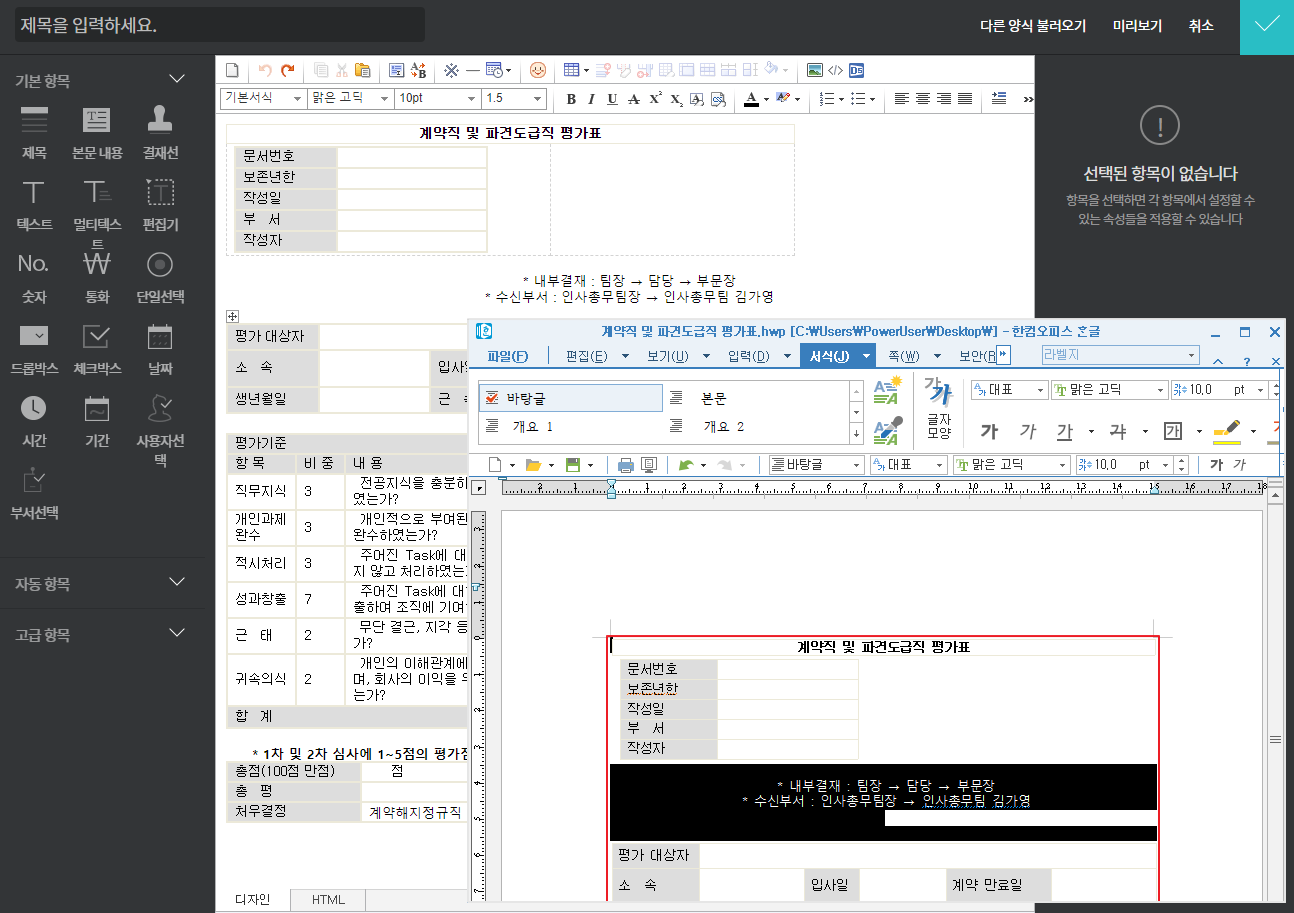1294x913 pixels.
Task: Open the 서식(J) menu in Hangul
Action: (828, 356)
